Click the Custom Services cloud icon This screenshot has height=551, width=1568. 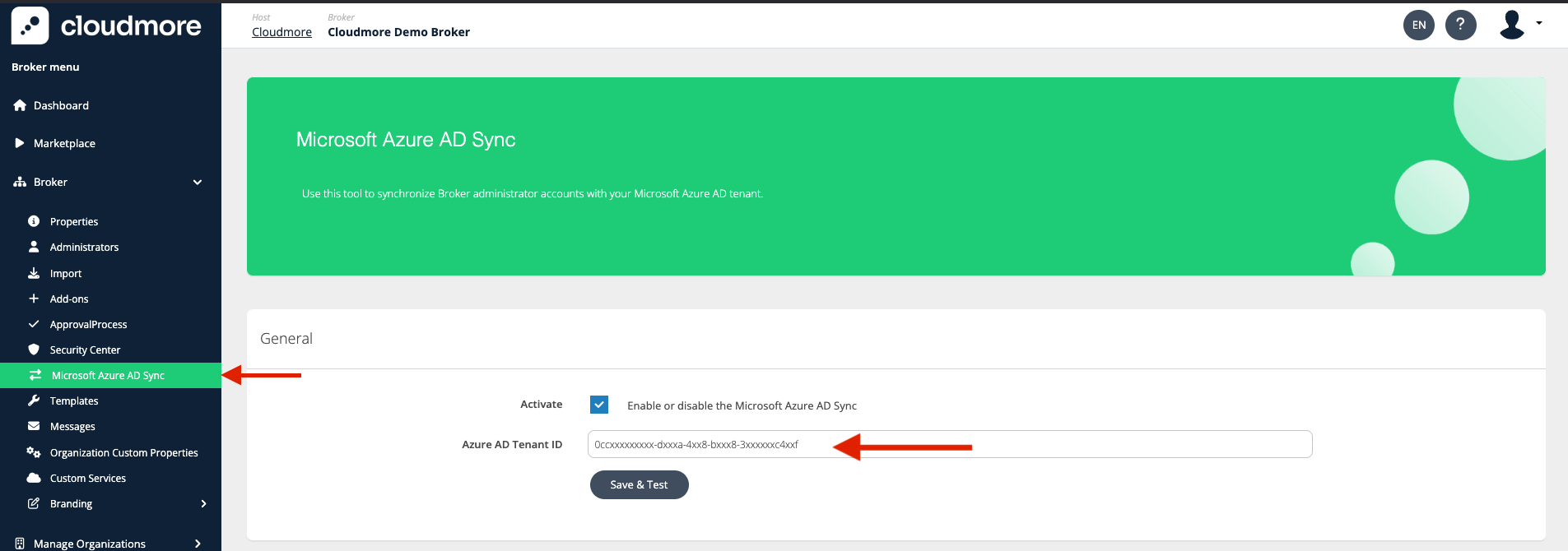coord(34,478)
